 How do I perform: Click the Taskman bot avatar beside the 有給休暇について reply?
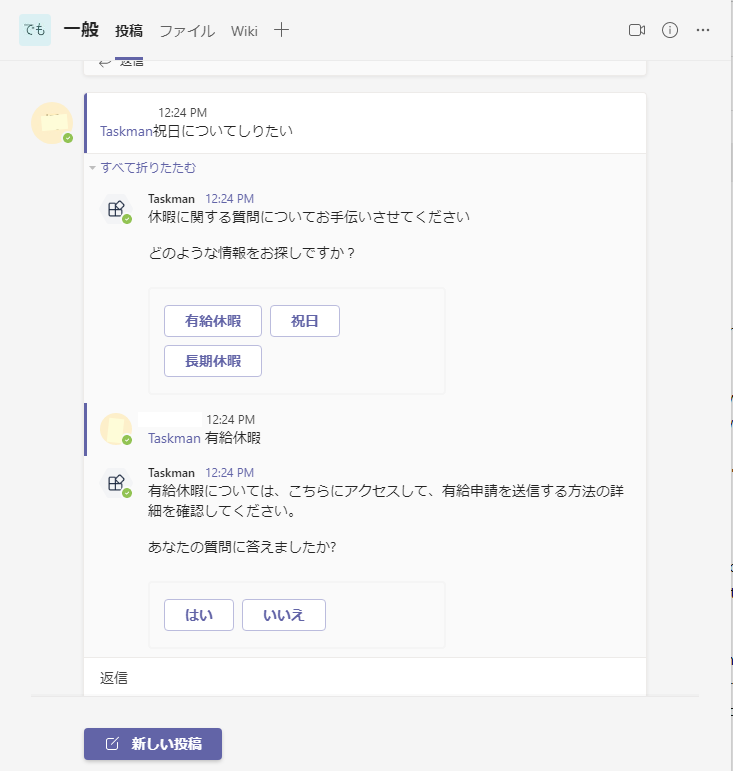point(116,483)
